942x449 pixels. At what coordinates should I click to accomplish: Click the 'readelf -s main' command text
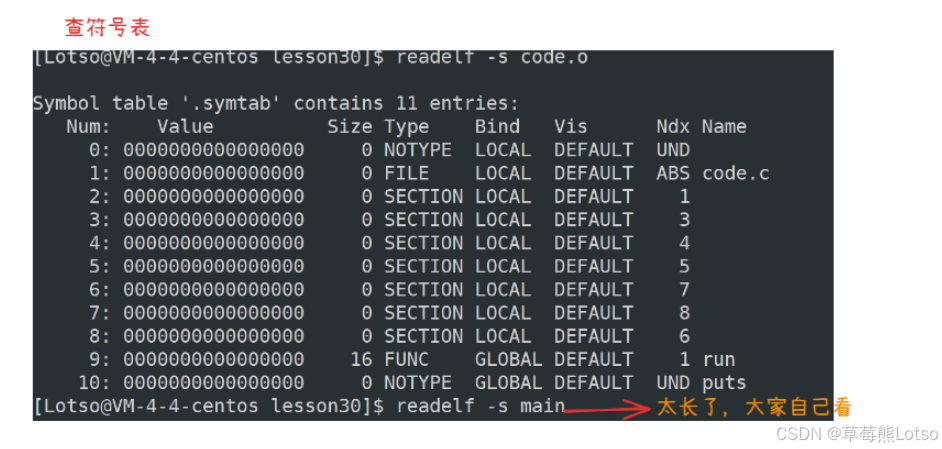481,406
